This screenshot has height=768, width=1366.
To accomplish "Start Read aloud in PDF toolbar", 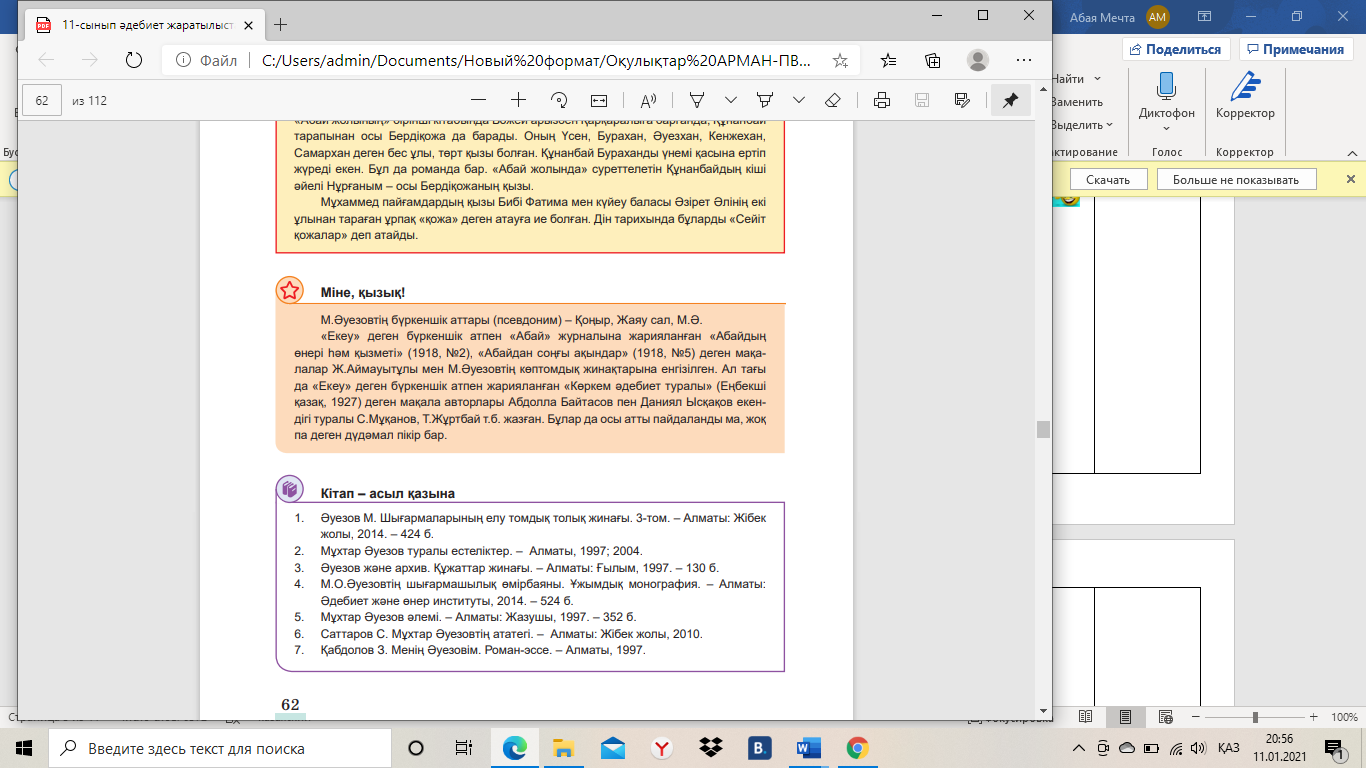I will click(647, 100).
